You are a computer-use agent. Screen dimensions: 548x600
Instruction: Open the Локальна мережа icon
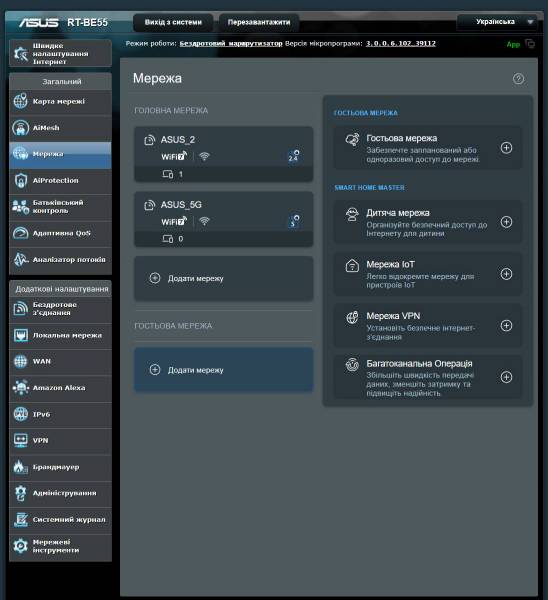coord(20,335)
